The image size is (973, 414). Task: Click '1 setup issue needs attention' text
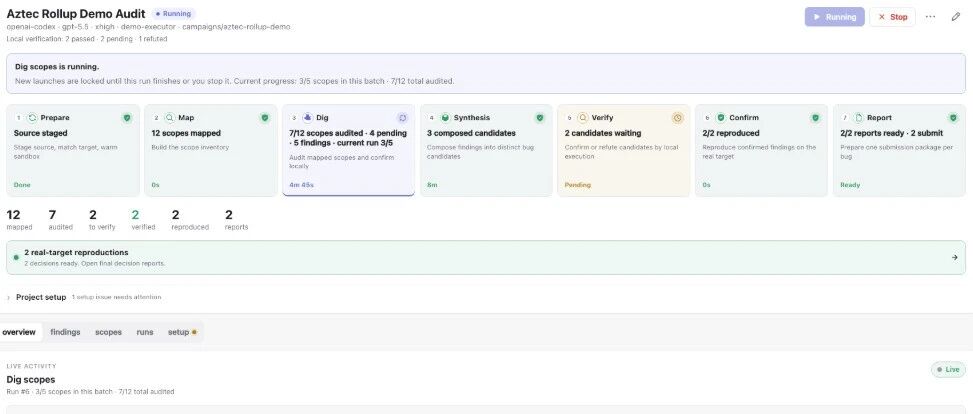pos(116,297)
